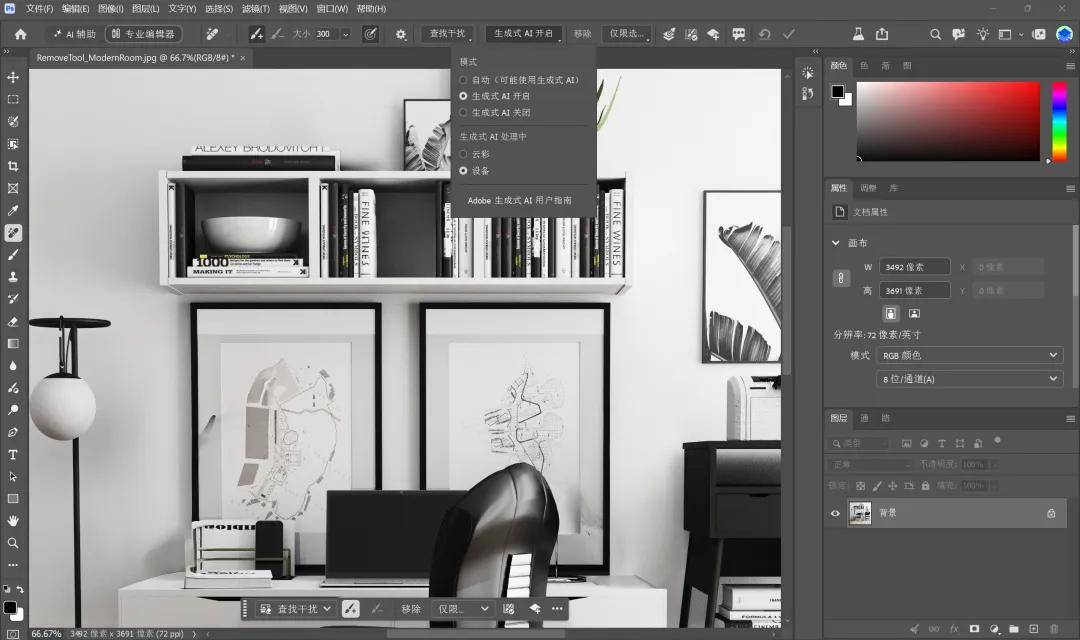
Task: Select the Hand tool
Action: click(x=12, y=521)
